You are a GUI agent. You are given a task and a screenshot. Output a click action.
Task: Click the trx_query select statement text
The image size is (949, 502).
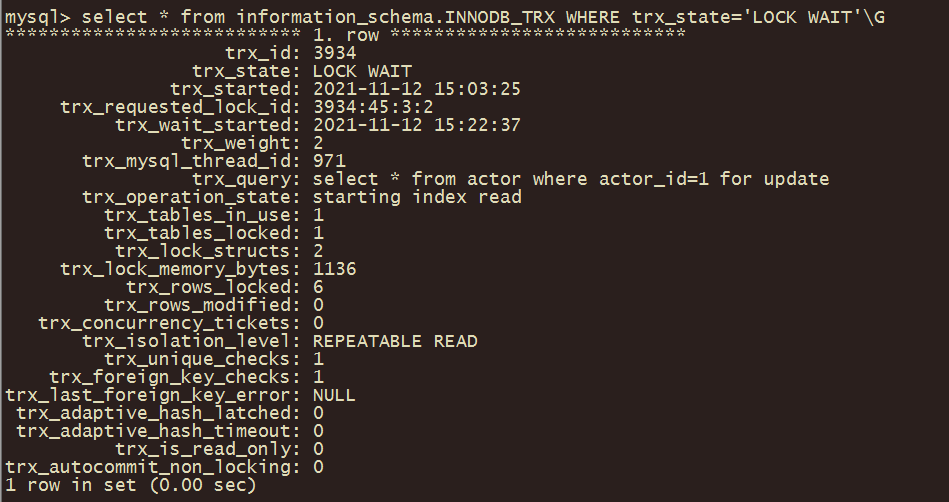point(571,179)
